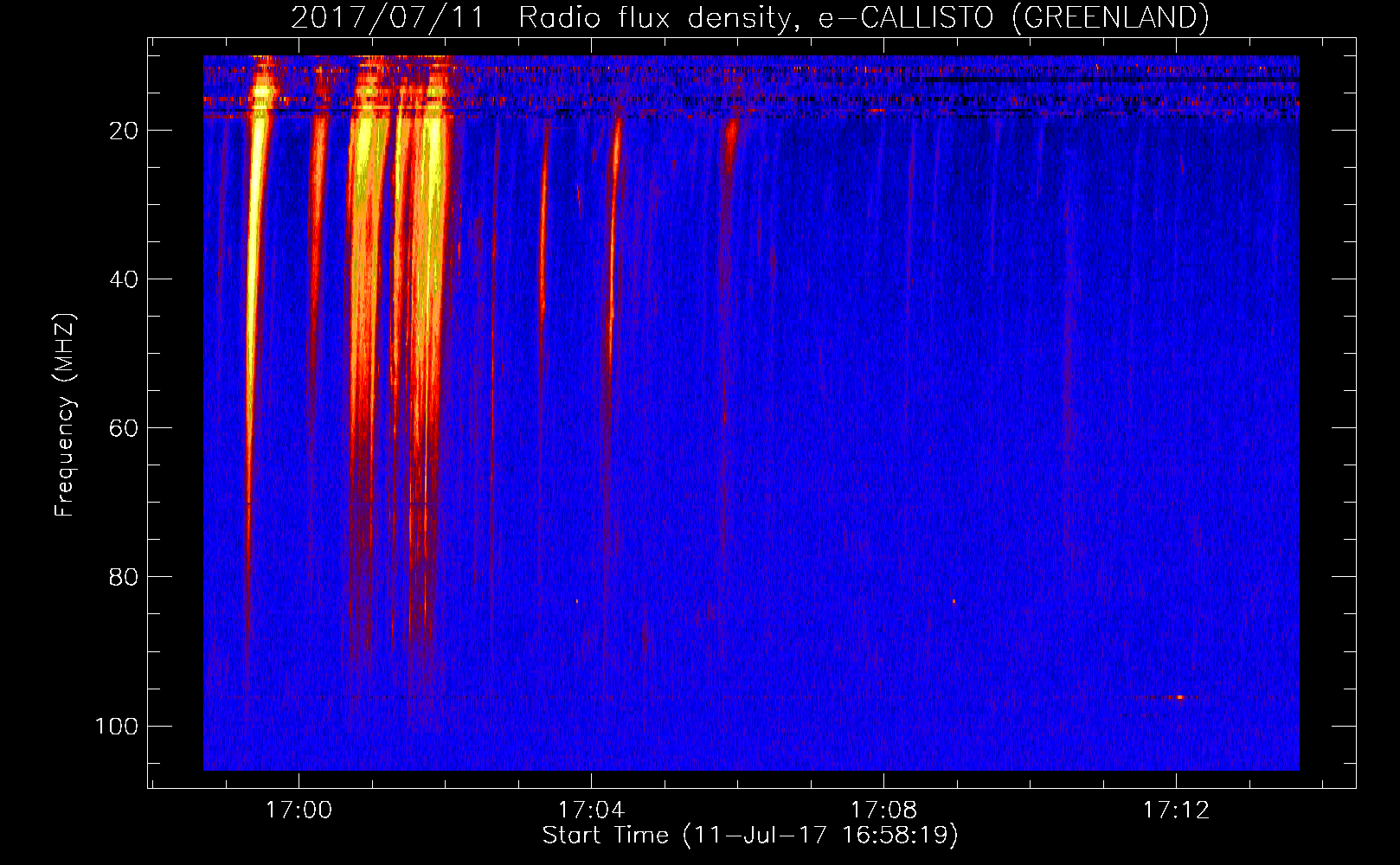
Task: Click the '17:08' time tick label
Action: [883, 810]
